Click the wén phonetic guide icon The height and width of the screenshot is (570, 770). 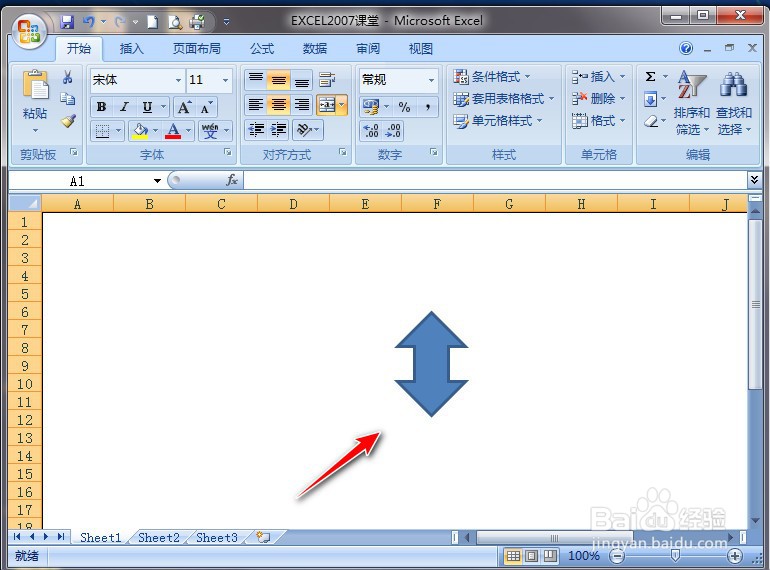point(210,131)
